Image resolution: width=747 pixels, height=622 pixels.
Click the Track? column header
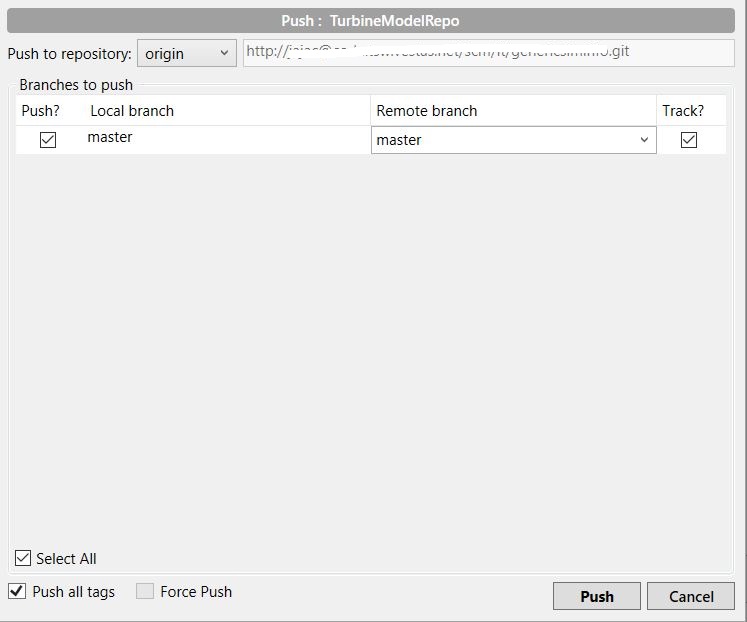[683, 111]
